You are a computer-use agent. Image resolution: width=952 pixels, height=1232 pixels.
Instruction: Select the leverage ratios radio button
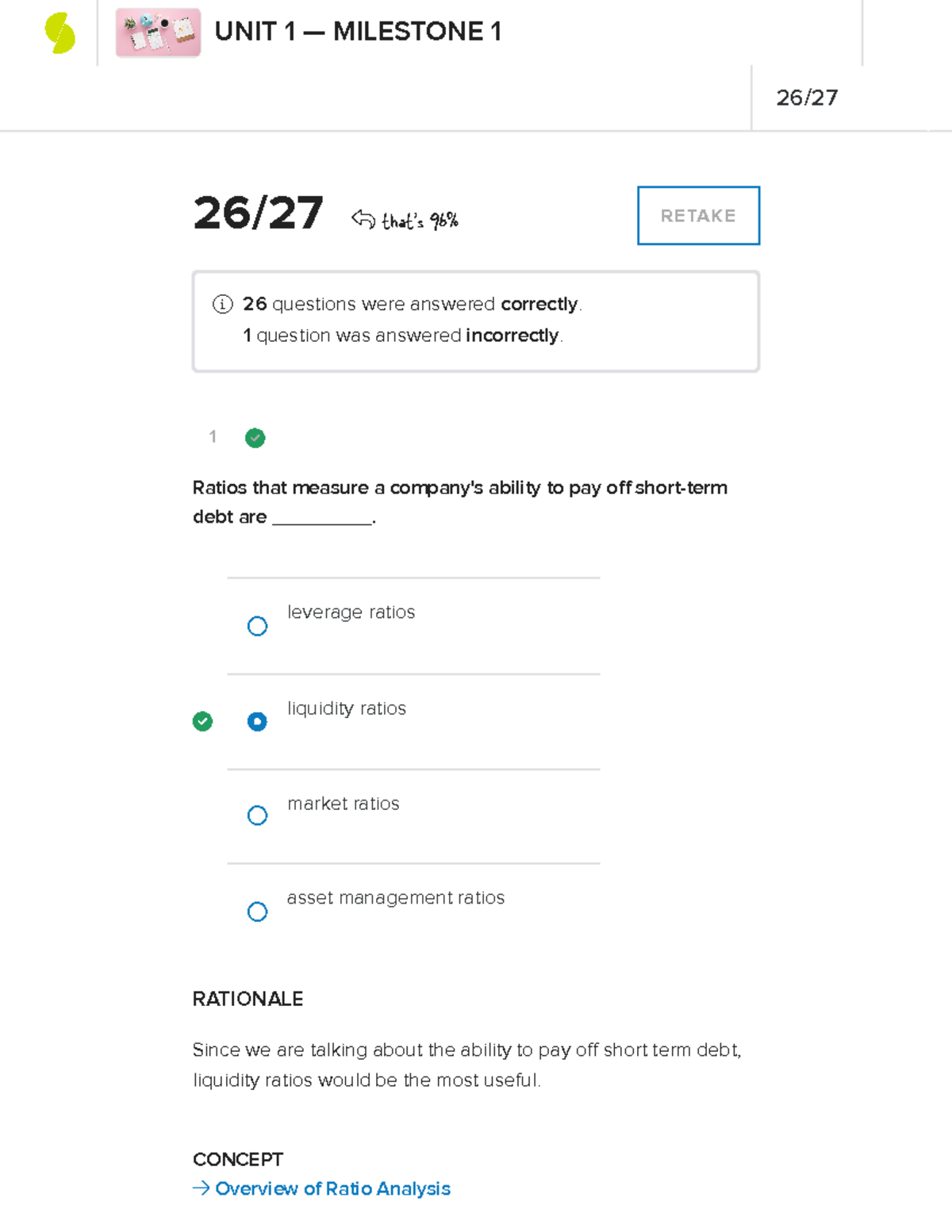[x=257, y=626]
